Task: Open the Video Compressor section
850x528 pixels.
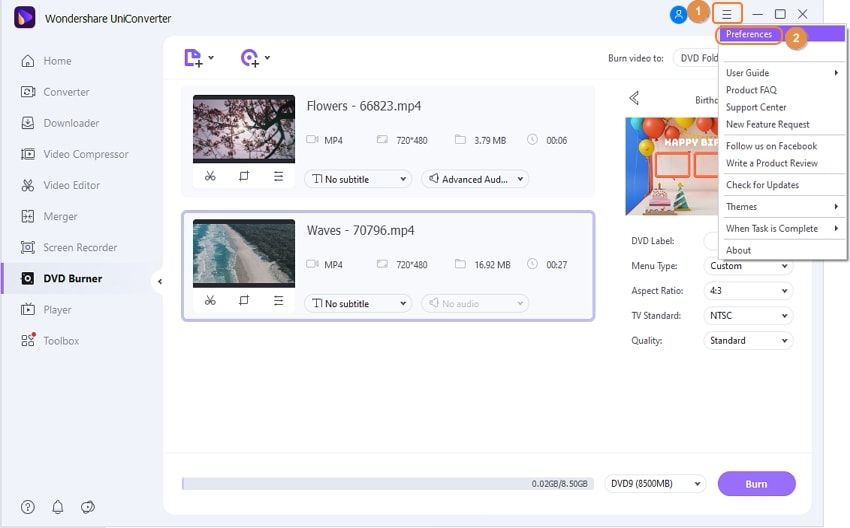Action: pyautogui.click(x=74, y=154)
